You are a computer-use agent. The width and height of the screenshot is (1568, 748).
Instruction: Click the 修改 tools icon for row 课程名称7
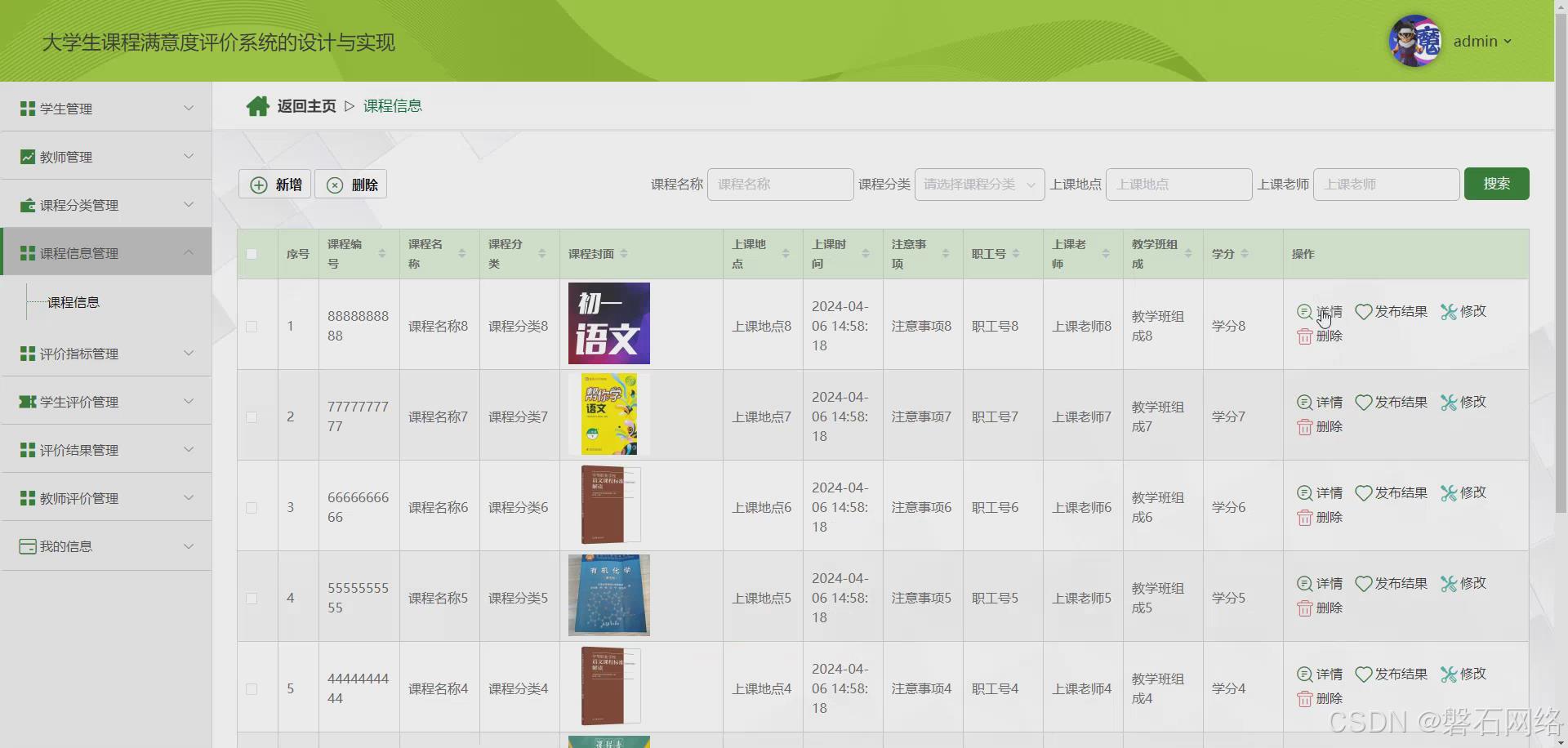click(x=1449, y=403)
